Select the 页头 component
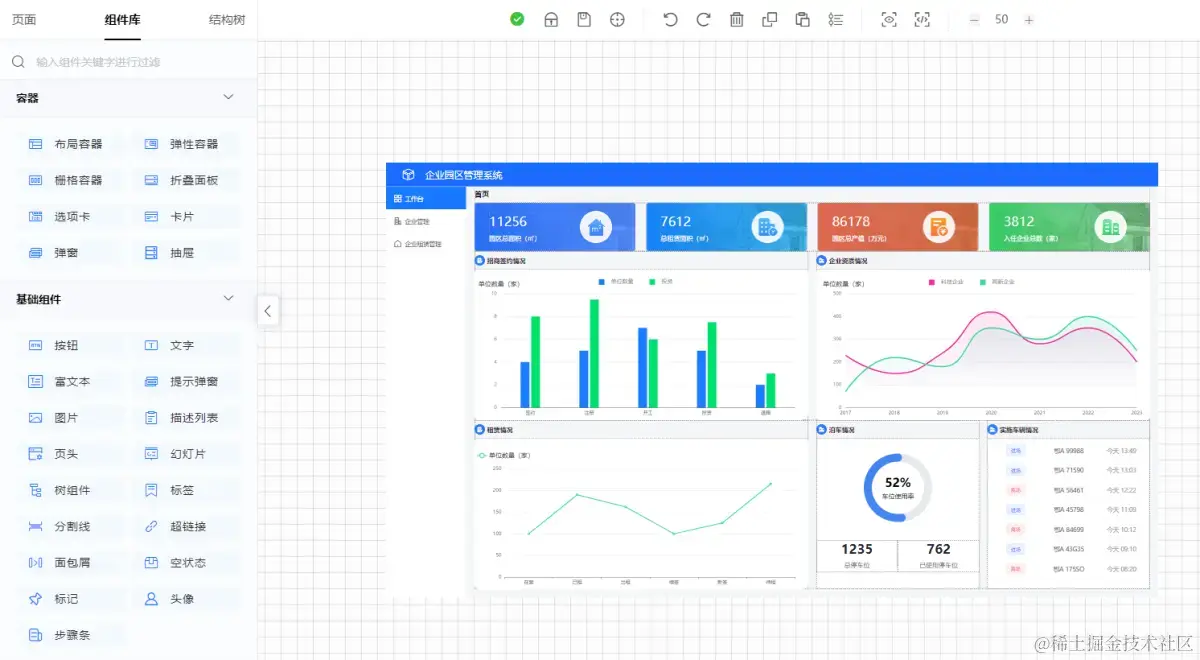 pos(70,453)
